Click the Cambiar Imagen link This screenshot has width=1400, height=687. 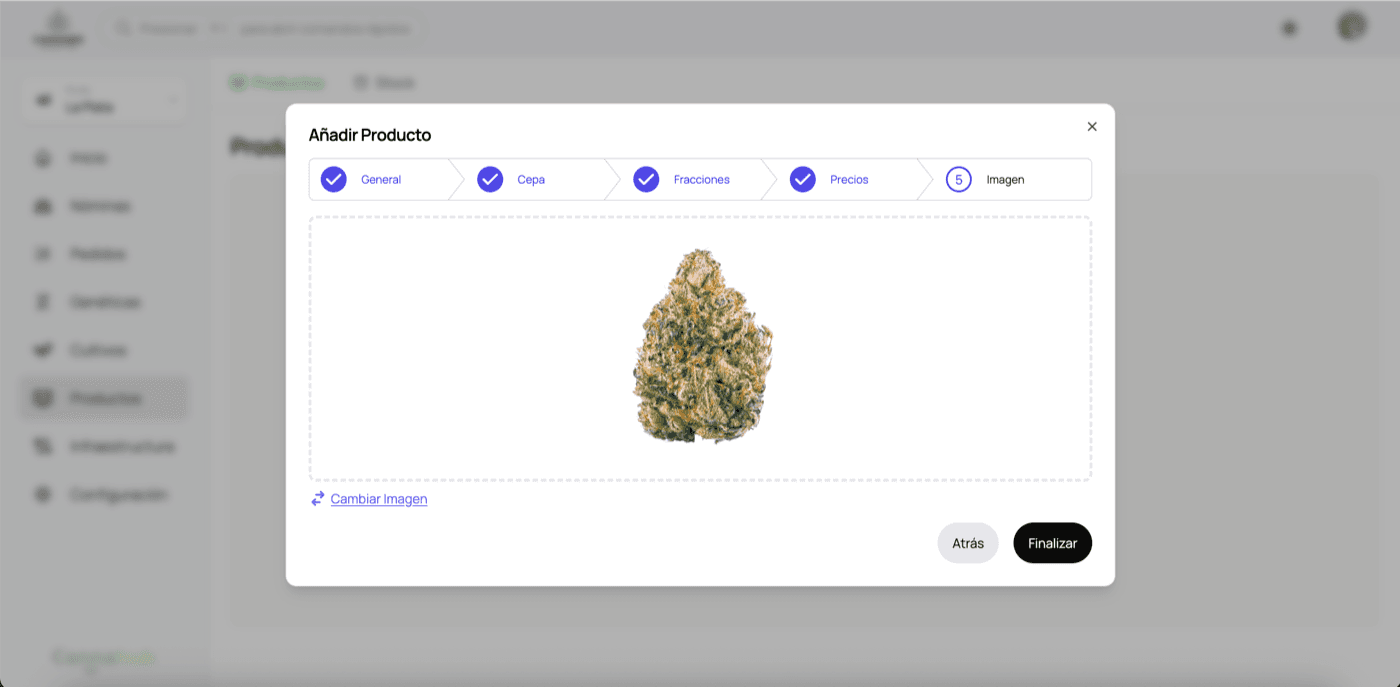point(379,499)
